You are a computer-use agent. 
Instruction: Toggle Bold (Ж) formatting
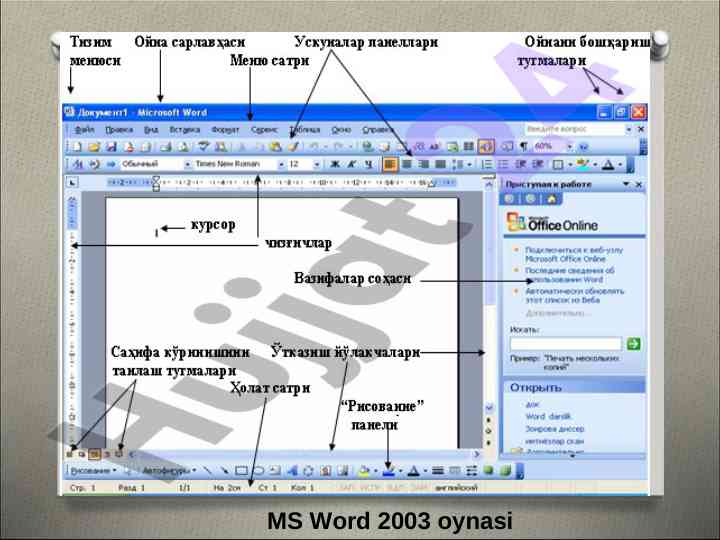tap(335, 164)
